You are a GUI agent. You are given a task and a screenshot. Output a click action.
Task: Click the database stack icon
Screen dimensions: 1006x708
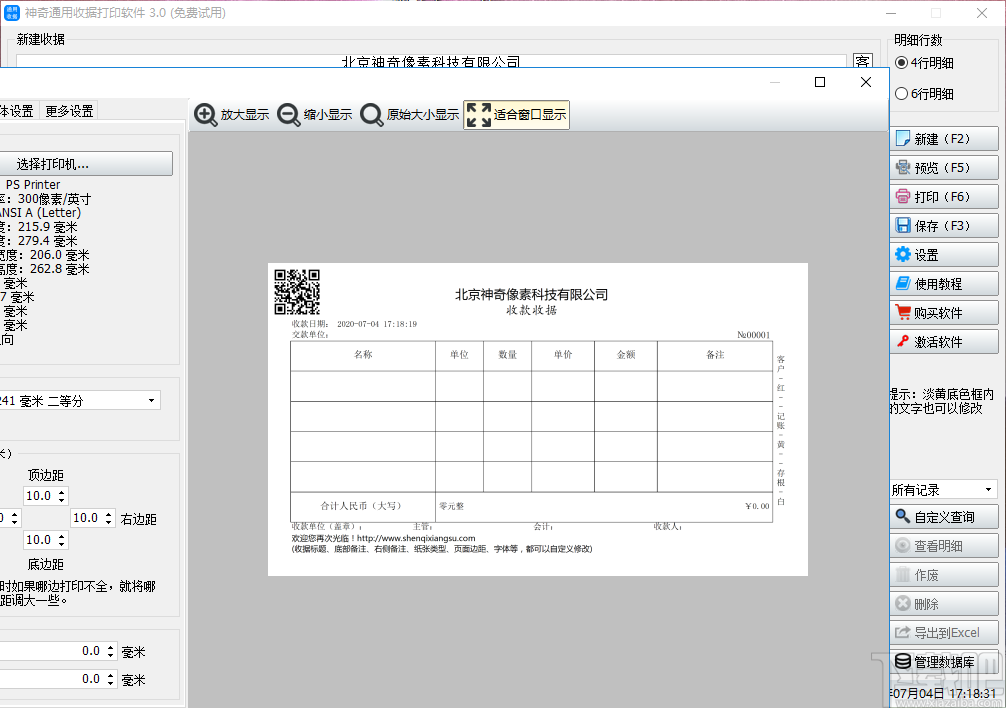click(903, 661)
